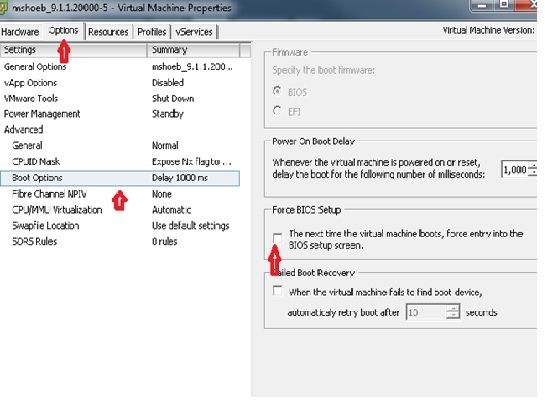The image size is (545, 404).
Task: Minimize the Virtual Machine Properties window
Action: click(481, 5)
